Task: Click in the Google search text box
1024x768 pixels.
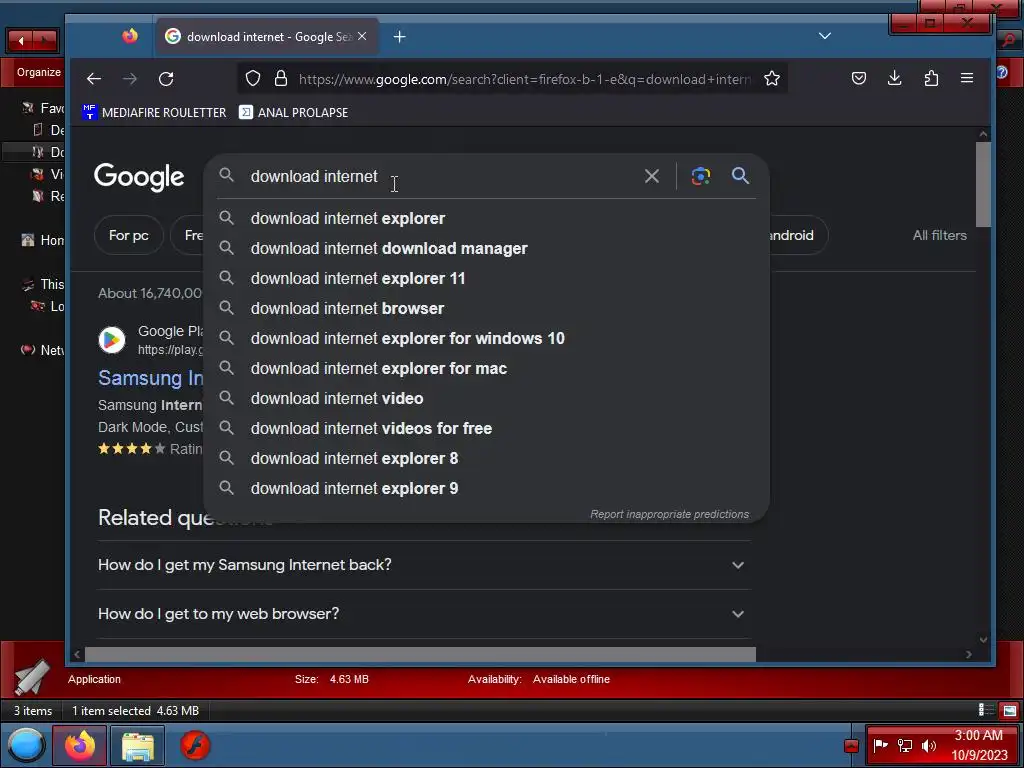Action: coord(438,176)
